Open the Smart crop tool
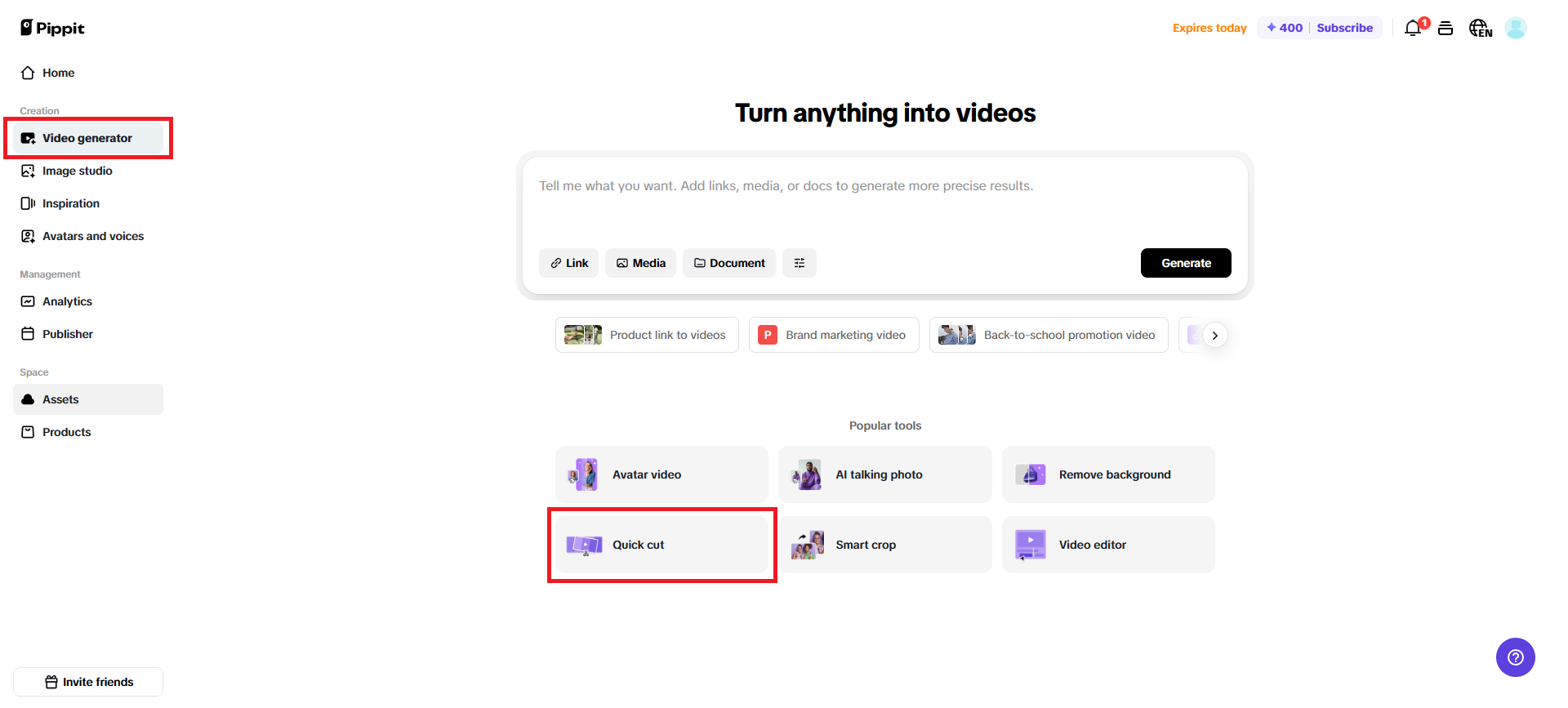Viewport: 1568px width, 708px height. tap(885, 545)
